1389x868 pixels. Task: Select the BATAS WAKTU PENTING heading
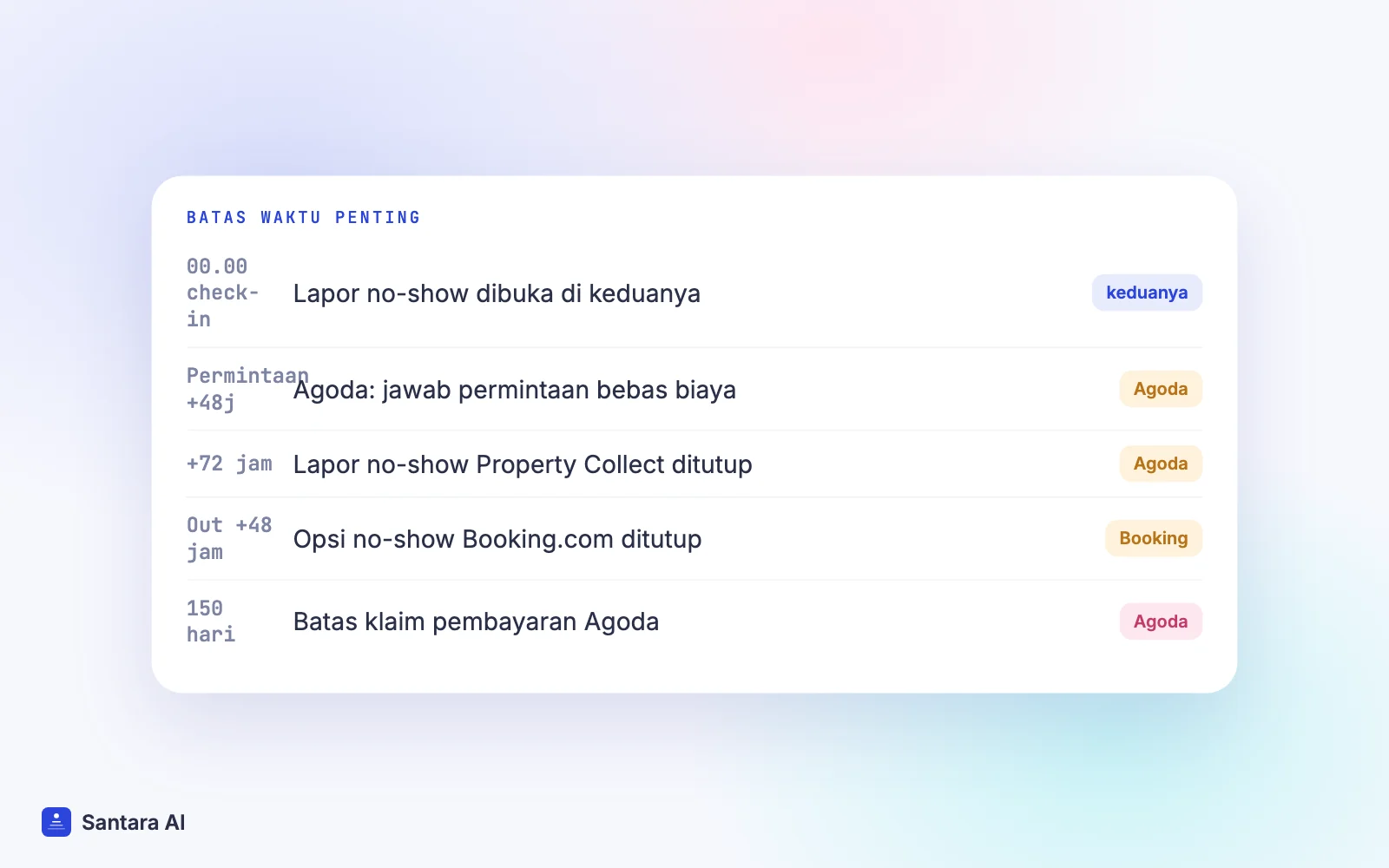(x=304, y=218)
